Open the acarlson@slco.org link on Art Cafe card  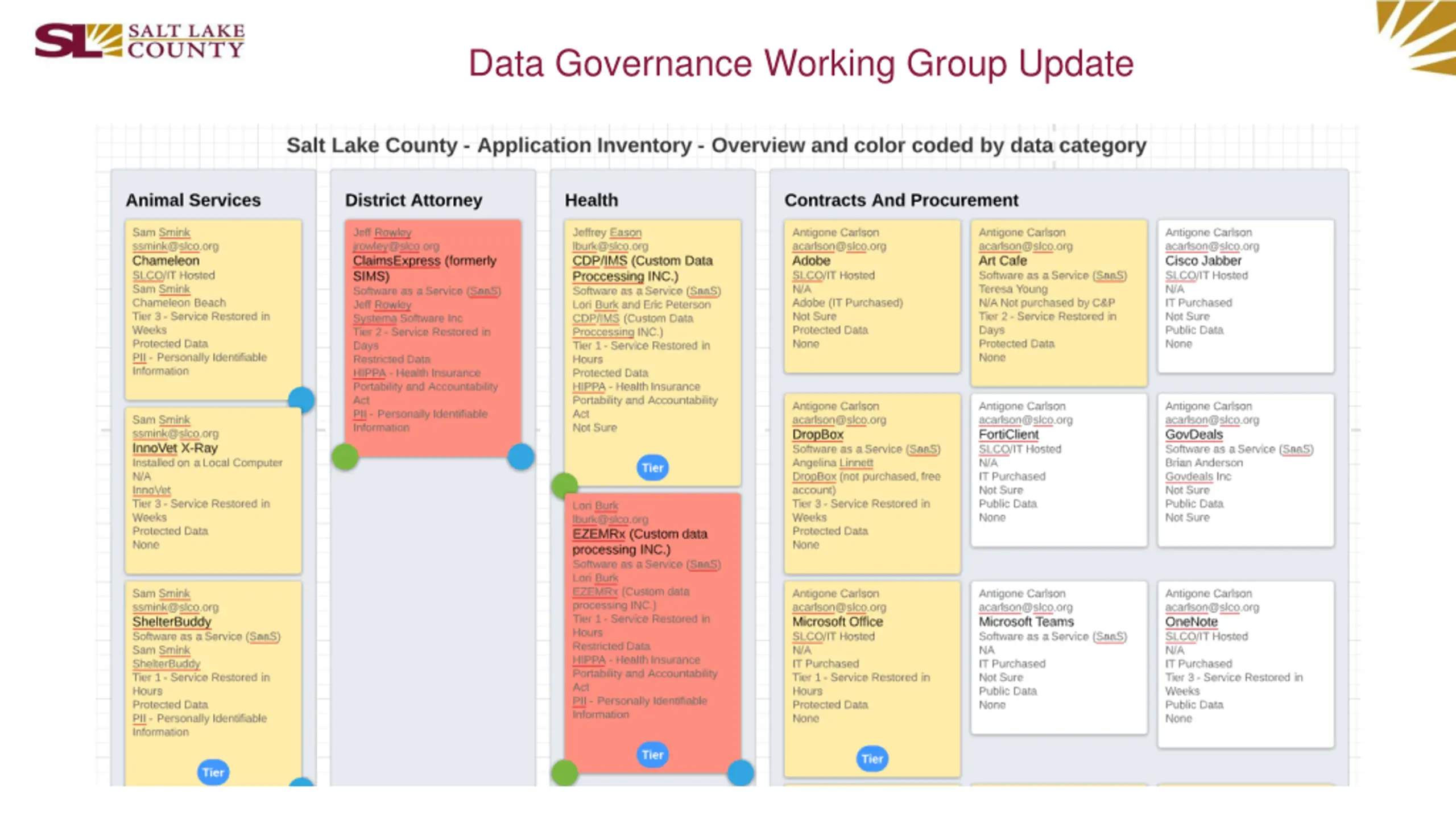click(x=1025, y=246)
